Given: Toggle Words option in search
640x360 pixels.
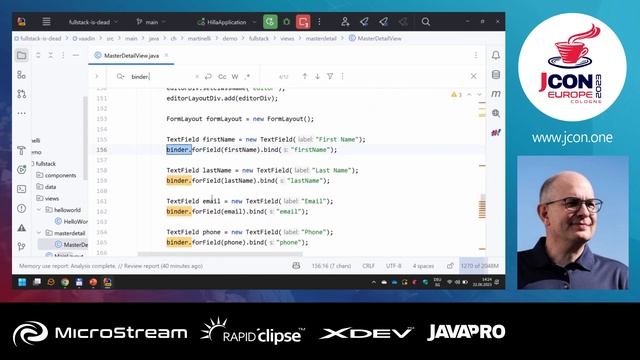Looking at the screenshot, I should point(235,76).
